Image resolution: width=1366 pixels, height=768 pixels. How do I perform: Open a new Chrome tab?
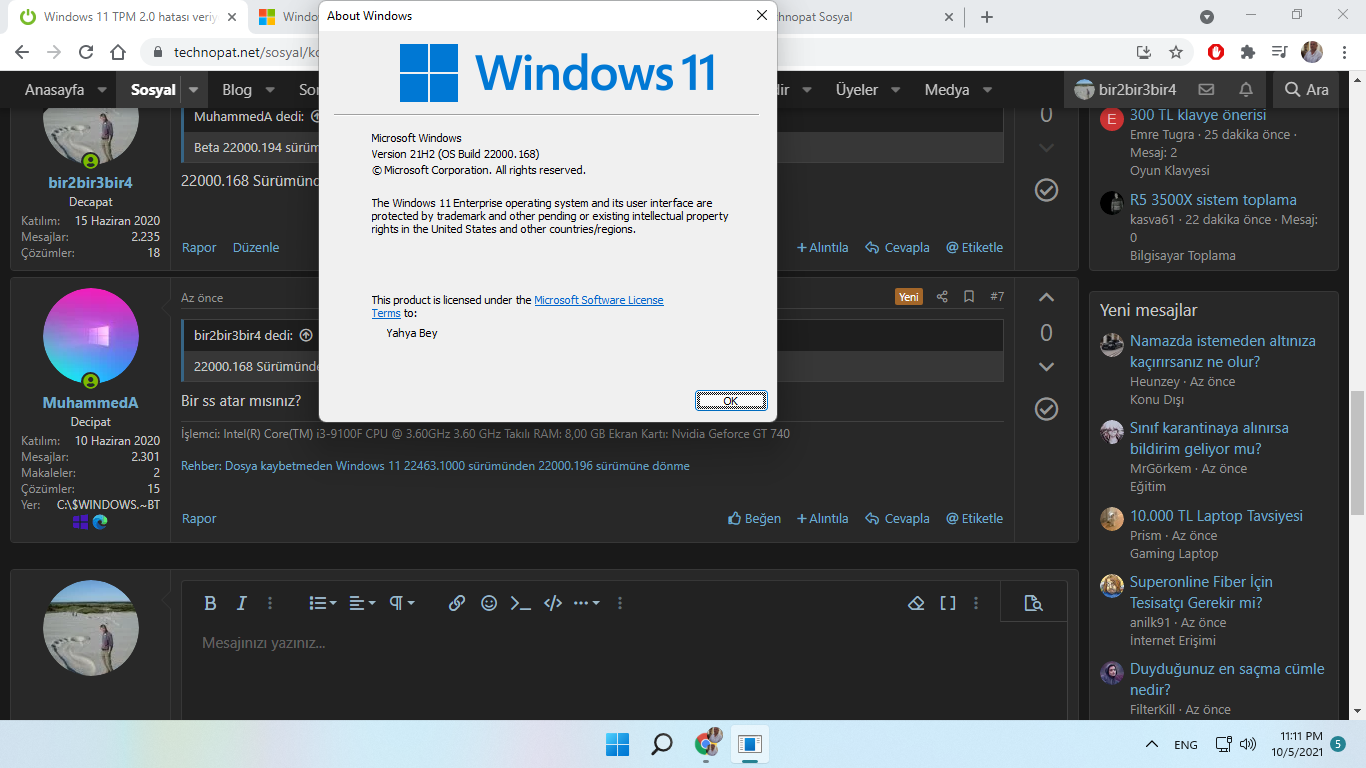(x=987, y=17)
